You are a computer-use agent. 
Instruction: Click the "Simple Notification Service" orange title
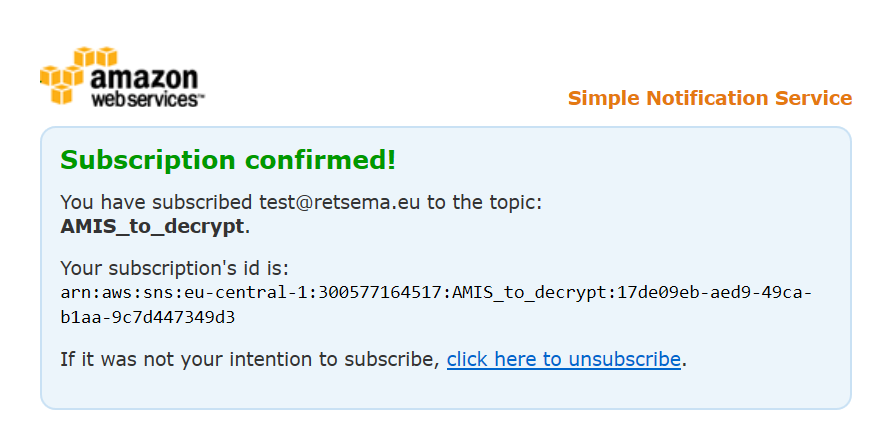(x=709, y=98)
